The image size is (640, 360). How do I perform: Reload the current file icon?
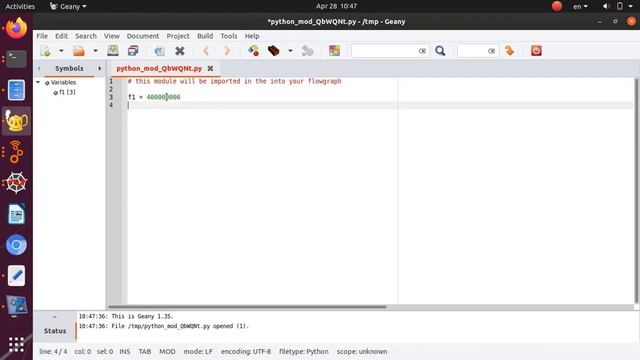click(160, 51)
